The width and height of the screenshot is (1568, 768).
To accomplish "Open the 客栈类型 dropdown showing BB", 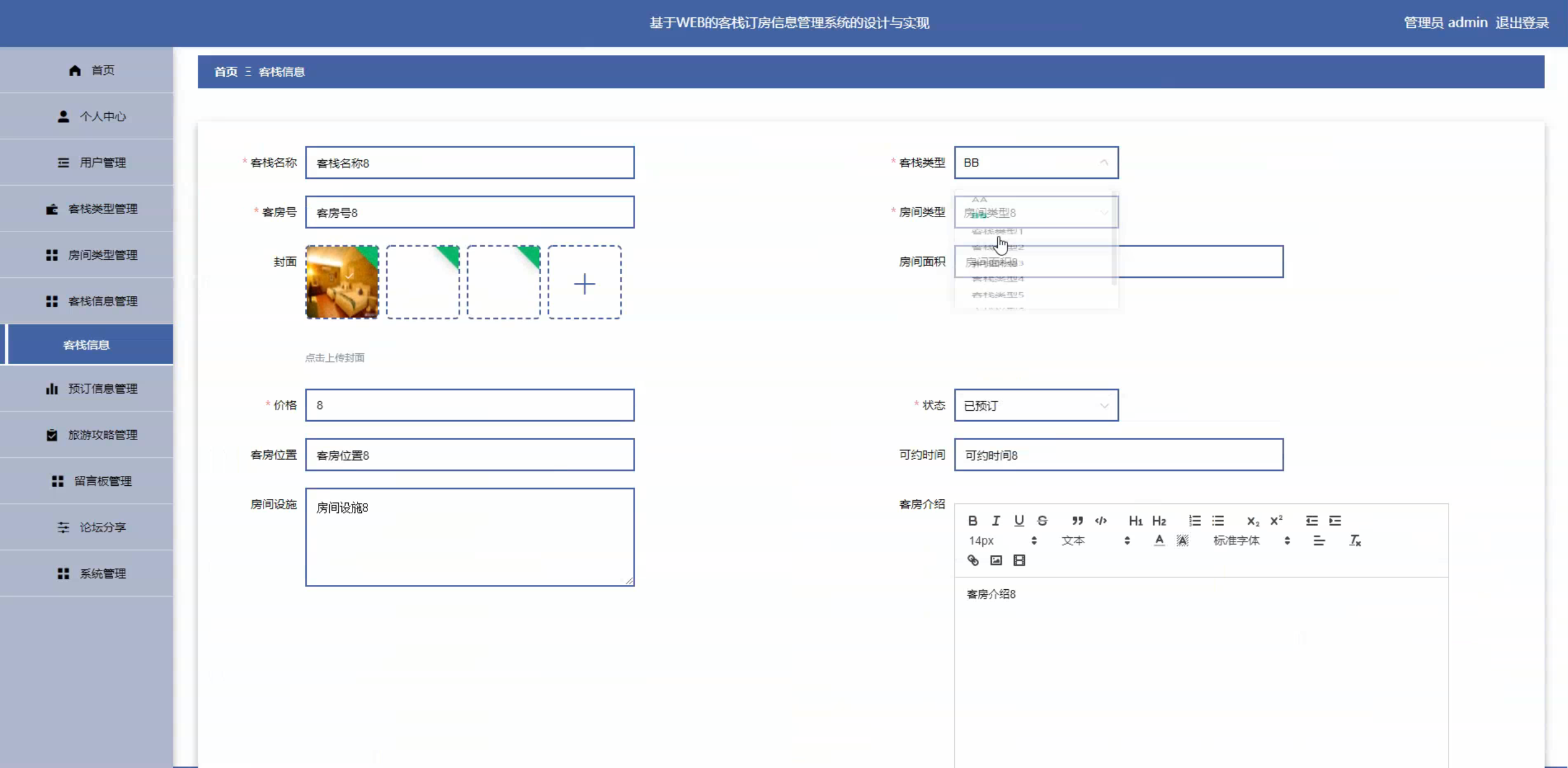I will click(x=1036, y=162).
